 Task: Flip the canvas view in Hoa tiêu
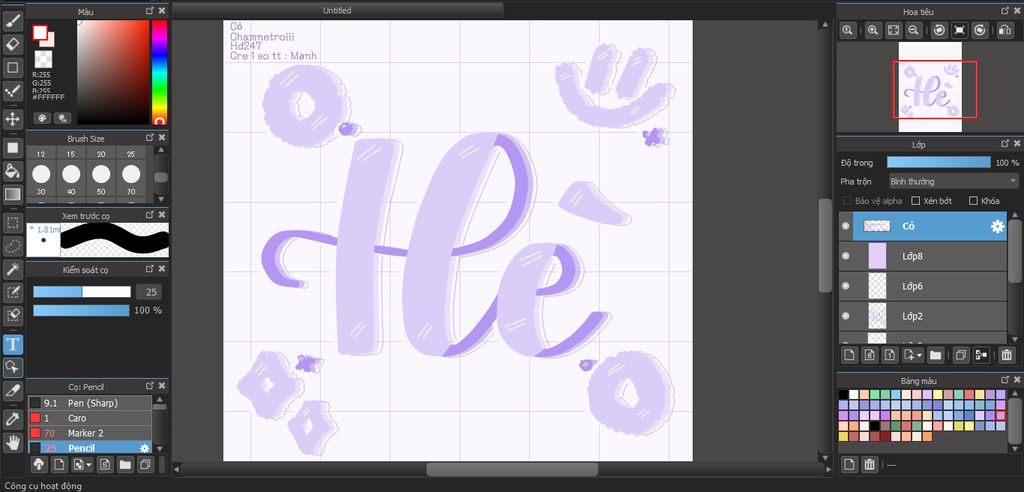tap(1005, 30)
